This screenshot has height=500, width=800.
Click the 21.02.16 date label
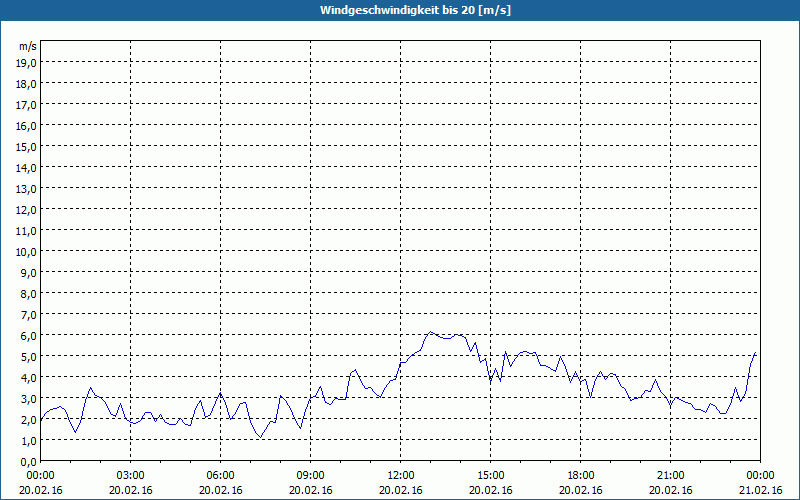click(761, 490)
